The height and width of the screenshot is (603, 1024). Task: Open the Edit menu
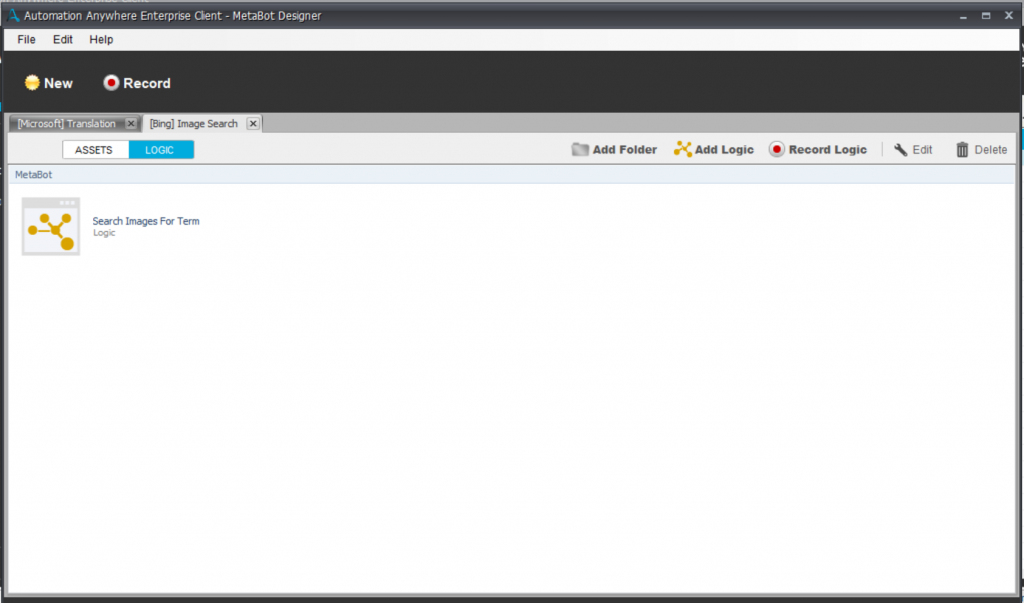(63, 39)
